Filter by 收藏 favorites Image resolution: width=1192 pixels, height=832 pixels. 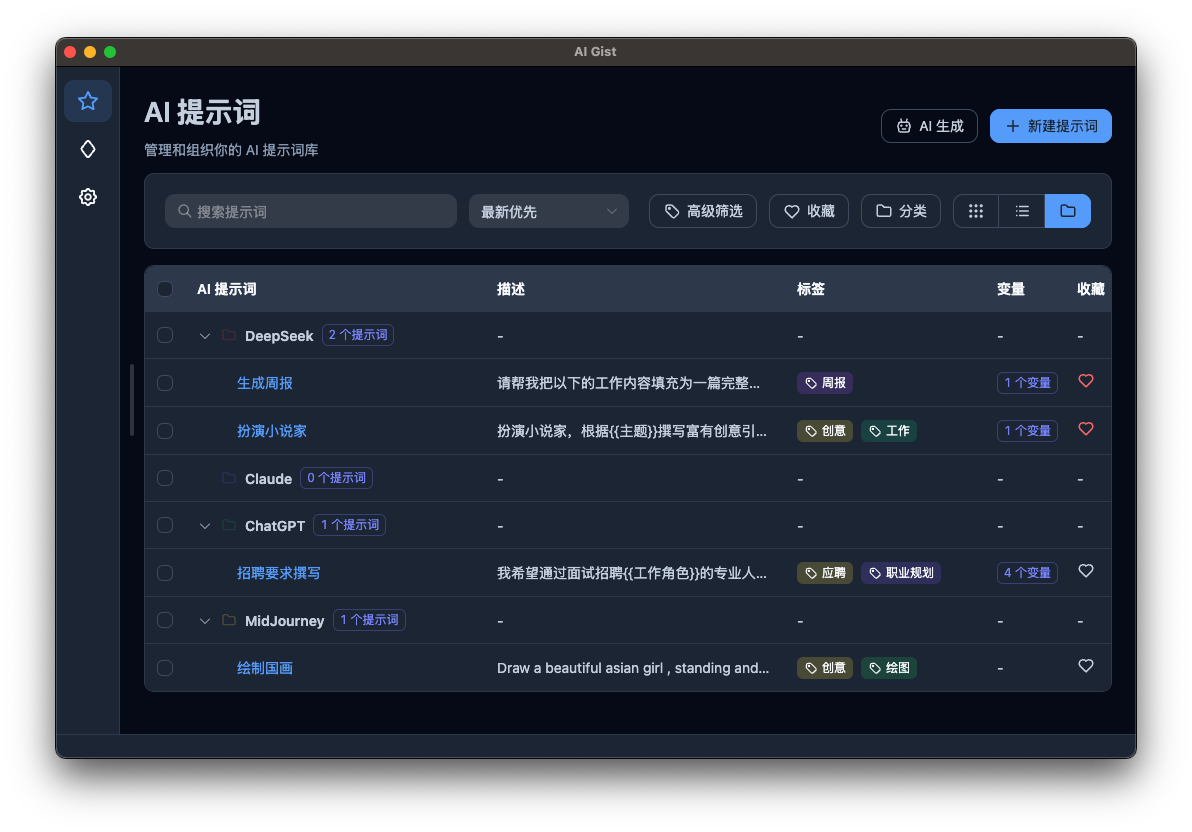808,211
